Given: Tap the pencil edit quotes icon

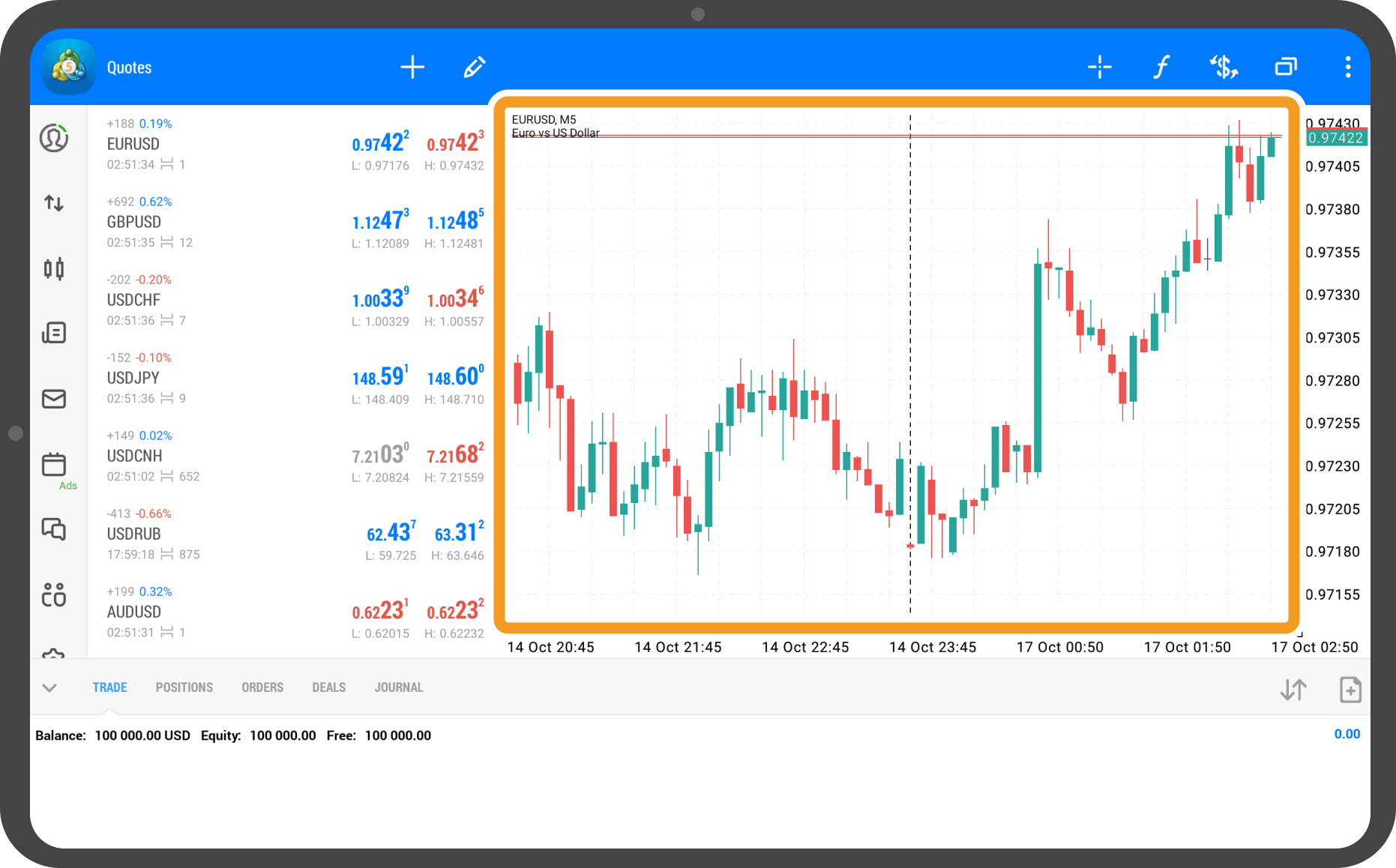Looking at the screenshot, I should click(x=474, y=67).
